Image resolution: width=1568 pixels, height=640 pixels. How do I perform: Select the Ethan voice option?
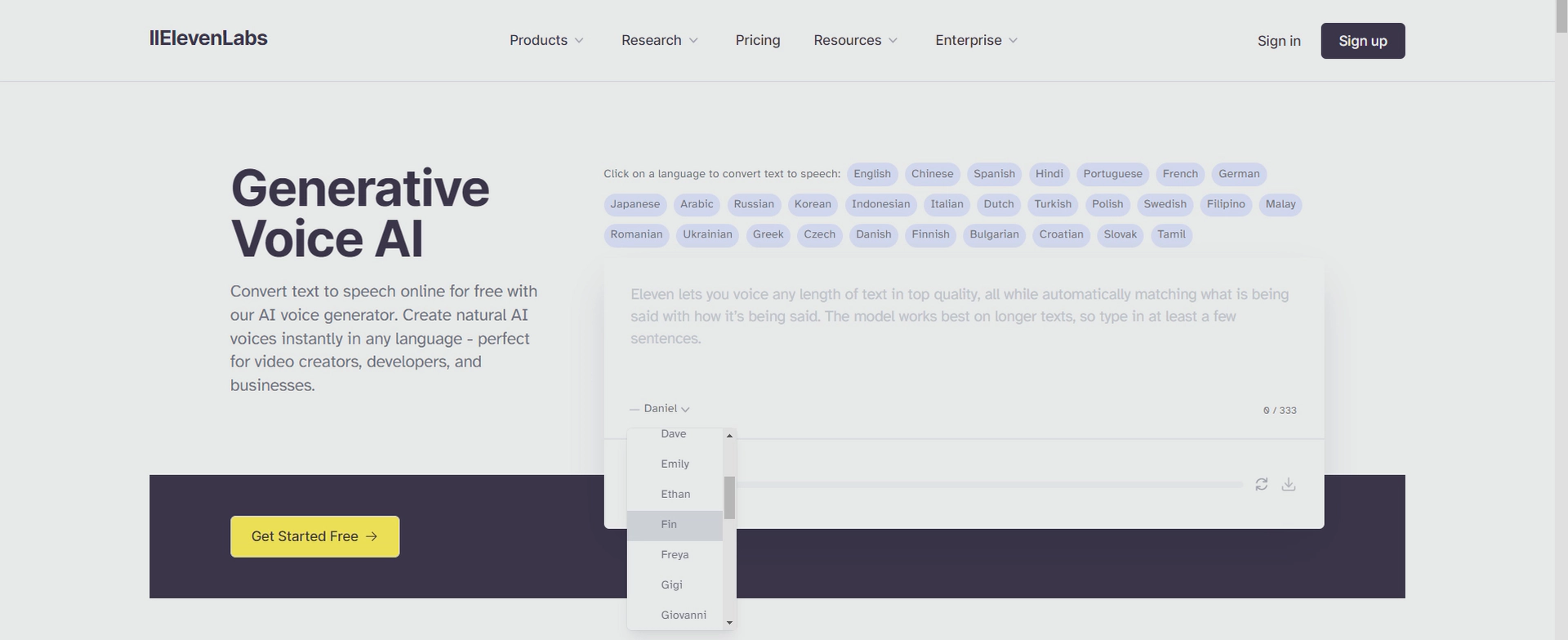coord(675,494)
